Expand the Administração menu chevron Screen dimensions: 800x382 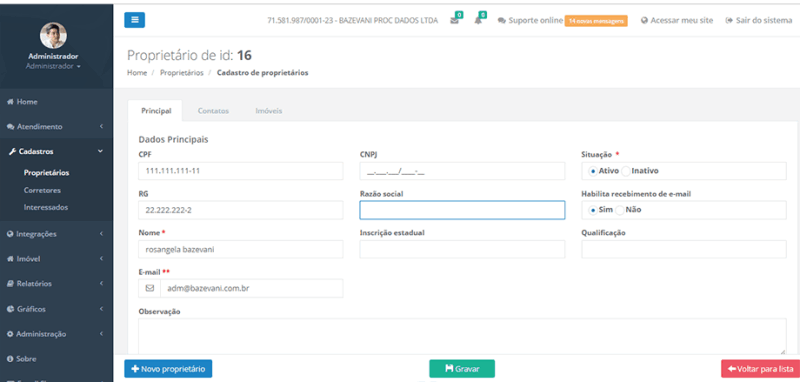click(102, 334)
